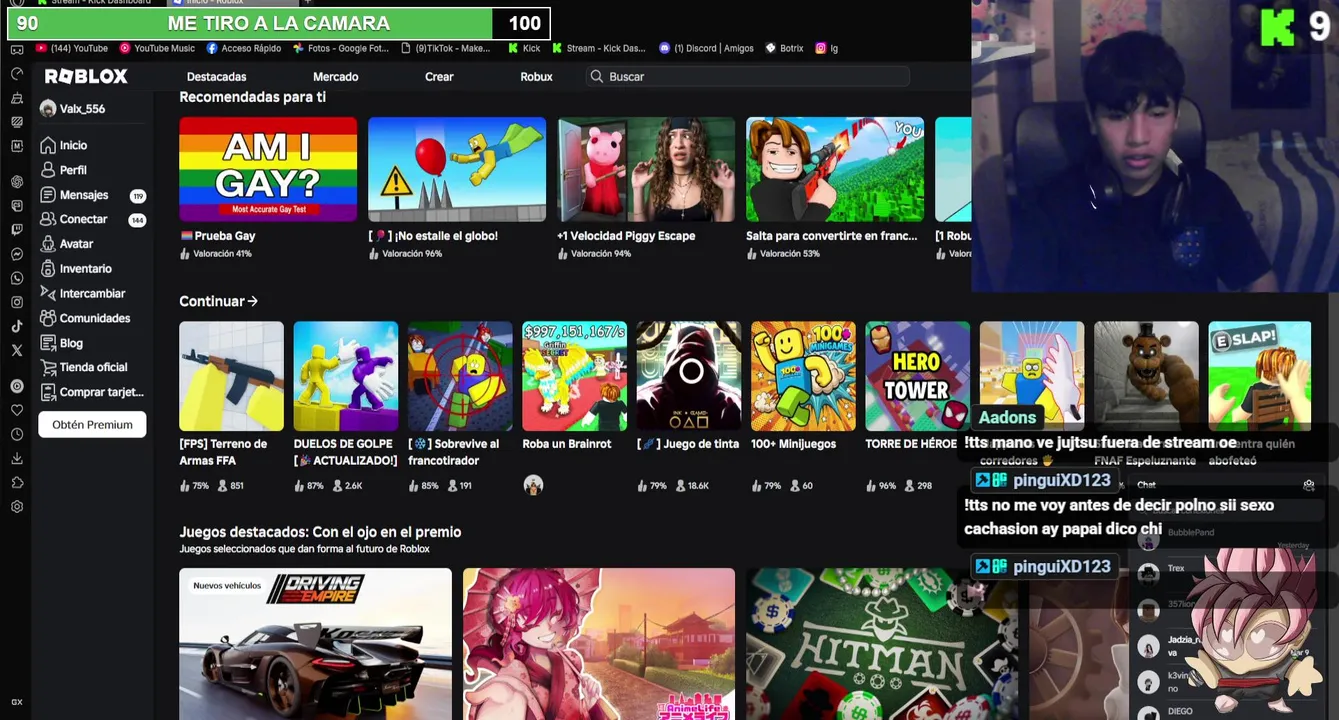Open browser settings gear in sidebar
Screen dimensions: 1339x720
17,507
